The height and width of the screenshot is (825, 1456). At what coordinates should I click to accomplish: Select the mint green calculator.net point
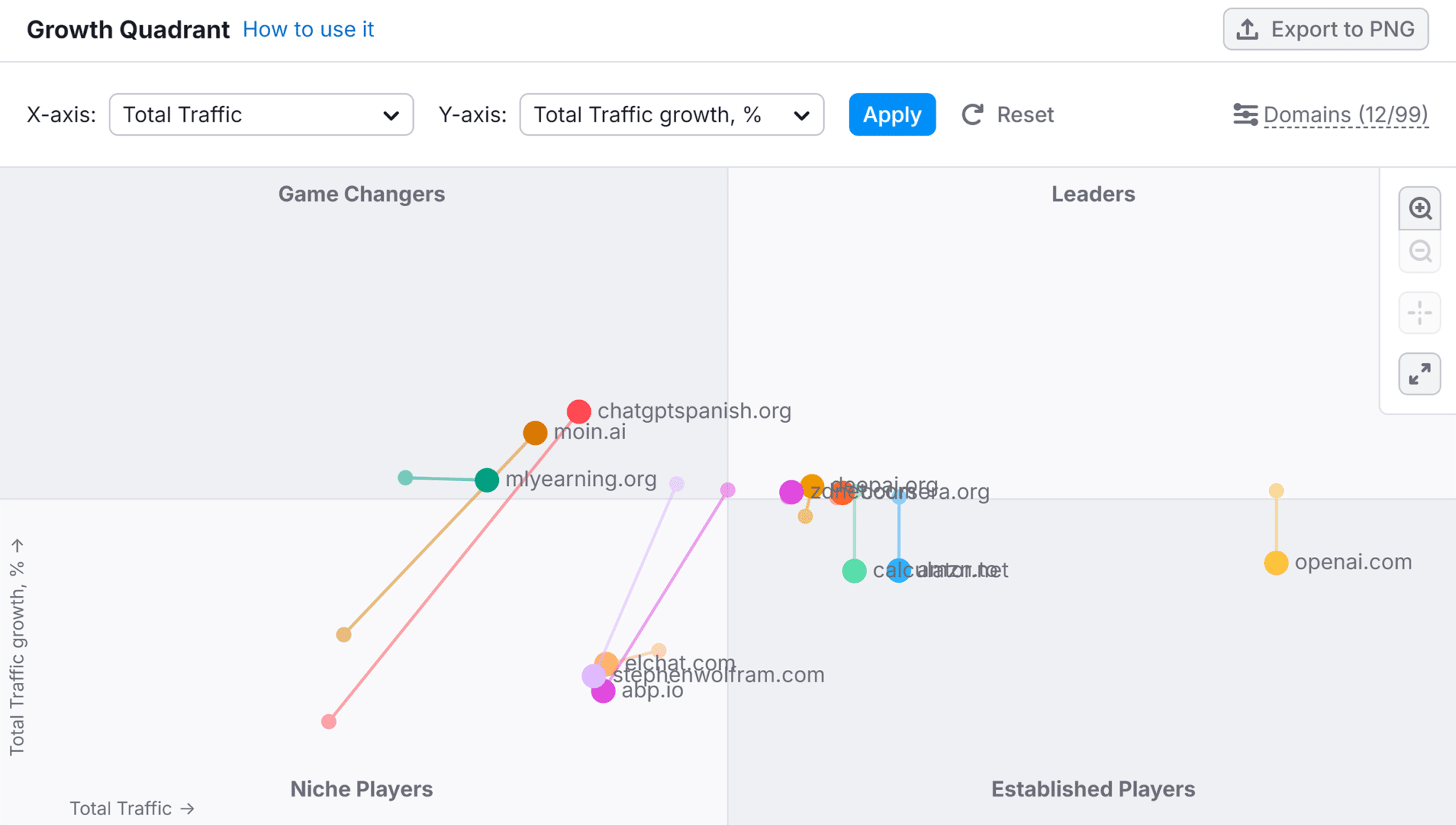(854, 571)
